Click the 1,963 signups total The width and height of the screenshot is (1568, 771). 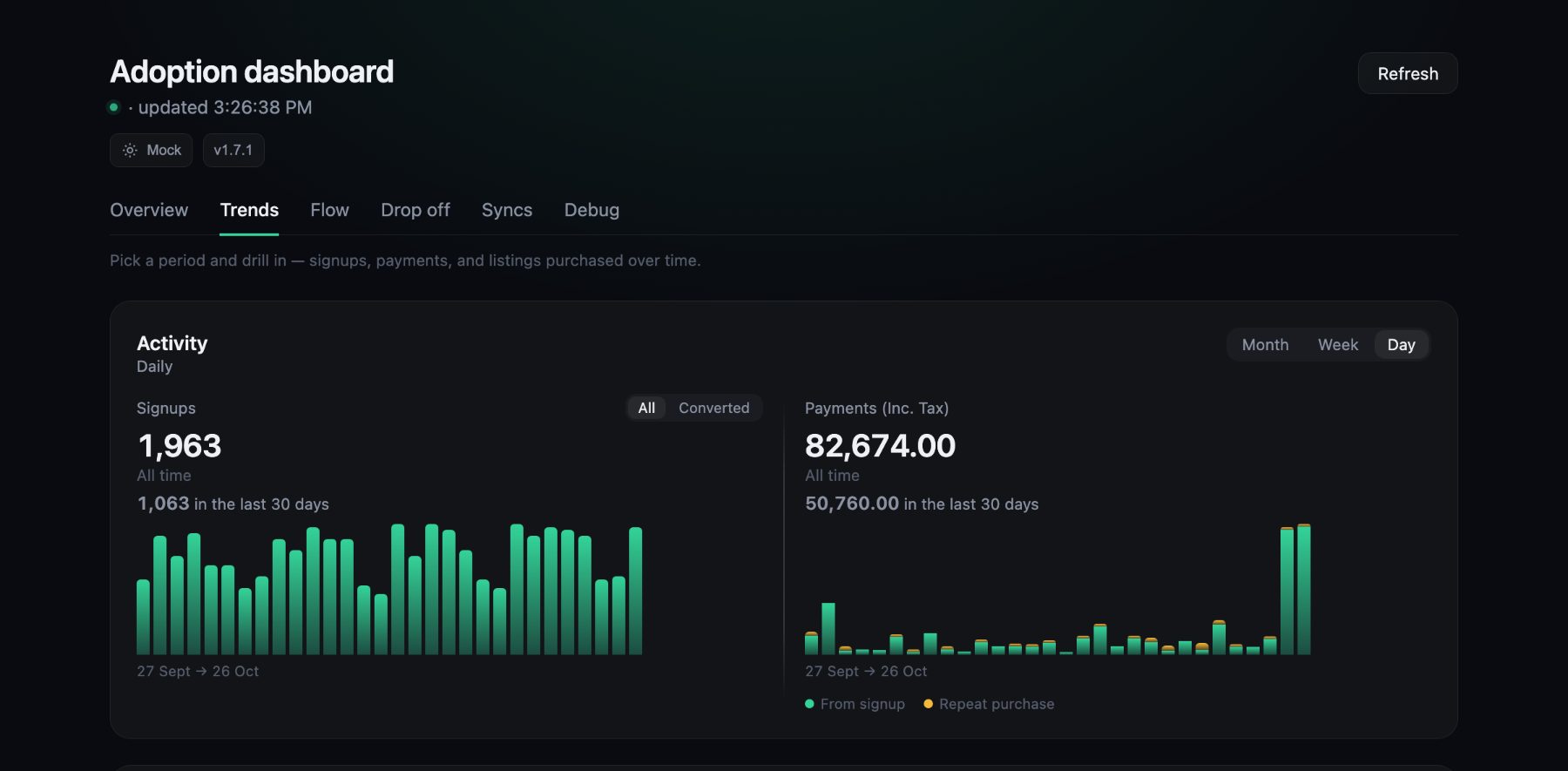point(179,446)
